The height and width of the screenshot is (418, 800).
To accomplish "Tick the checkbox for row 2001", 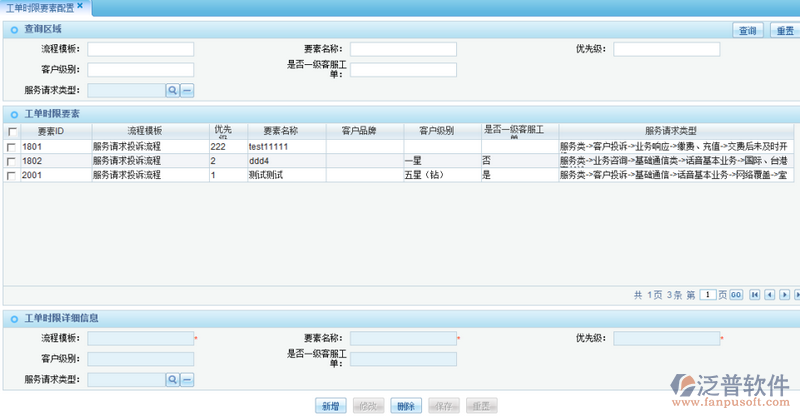I will (12, 175).
